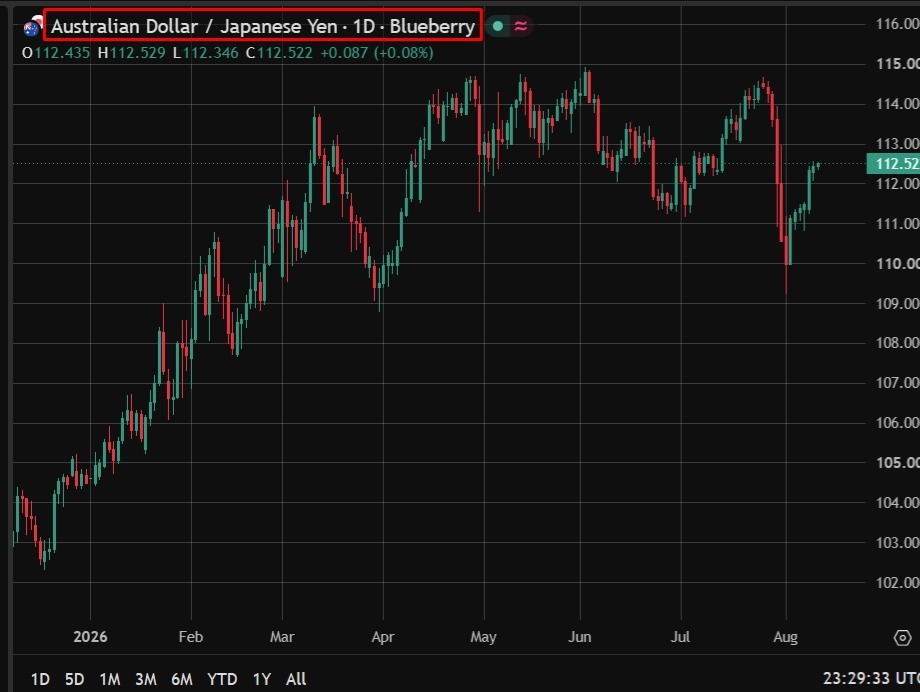
Task: Select the 5D time range
Action: pyautogui.click(x=75, y=679)
